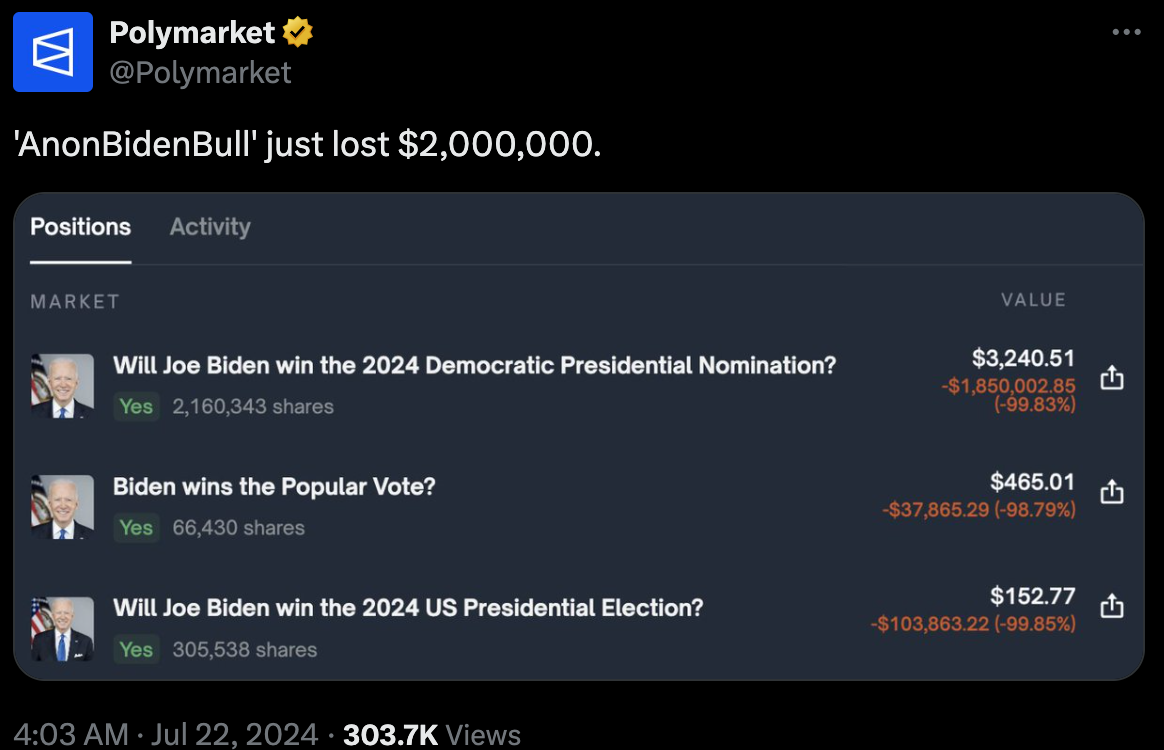Switch to the Activity tab
Image resolution: width=1164 pixels, height=750 pixels.
point(210,227)
